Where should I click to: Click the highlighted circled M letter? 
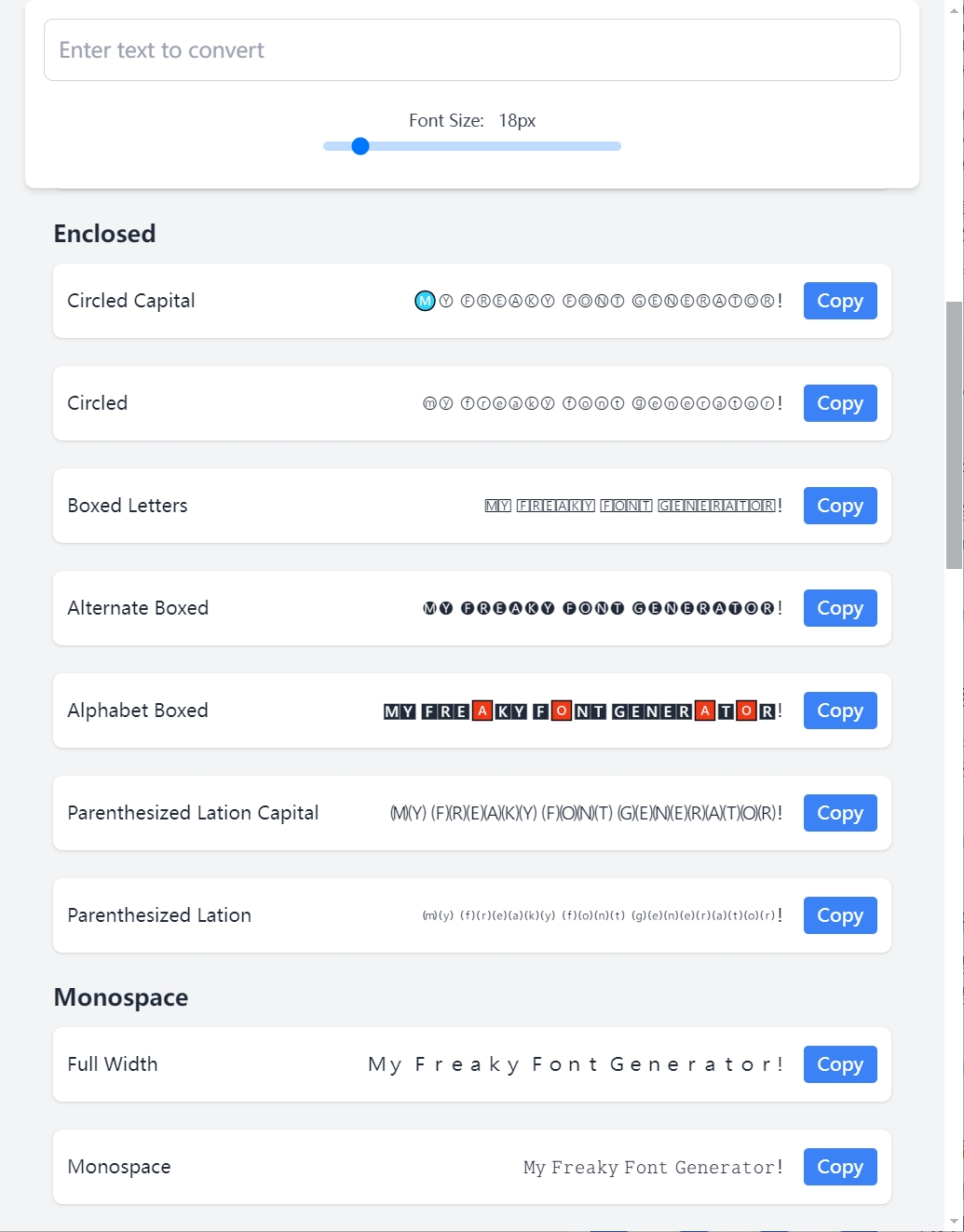(425, 301)
